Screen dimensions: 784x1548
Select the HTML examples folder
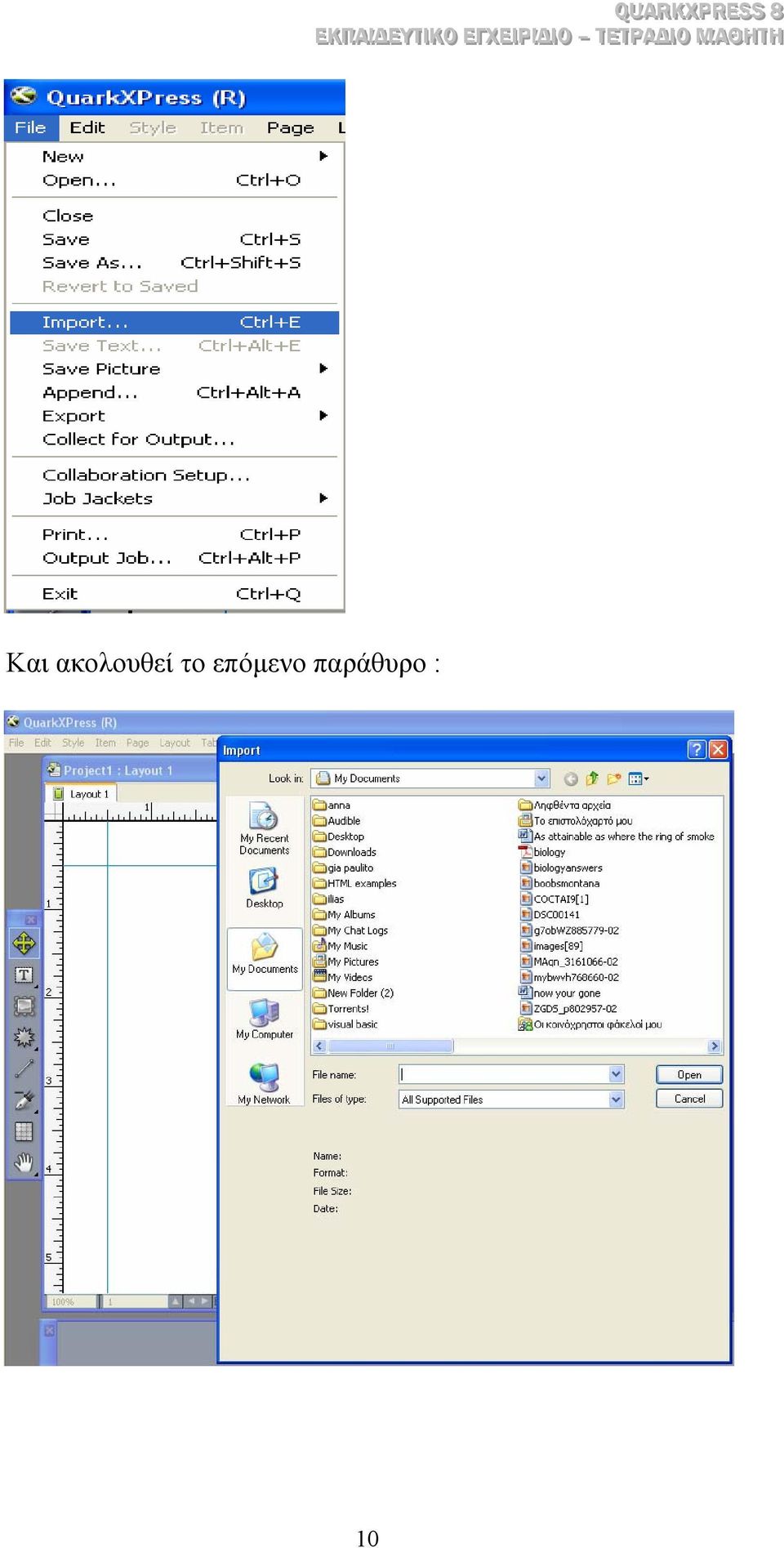point(354,884)
